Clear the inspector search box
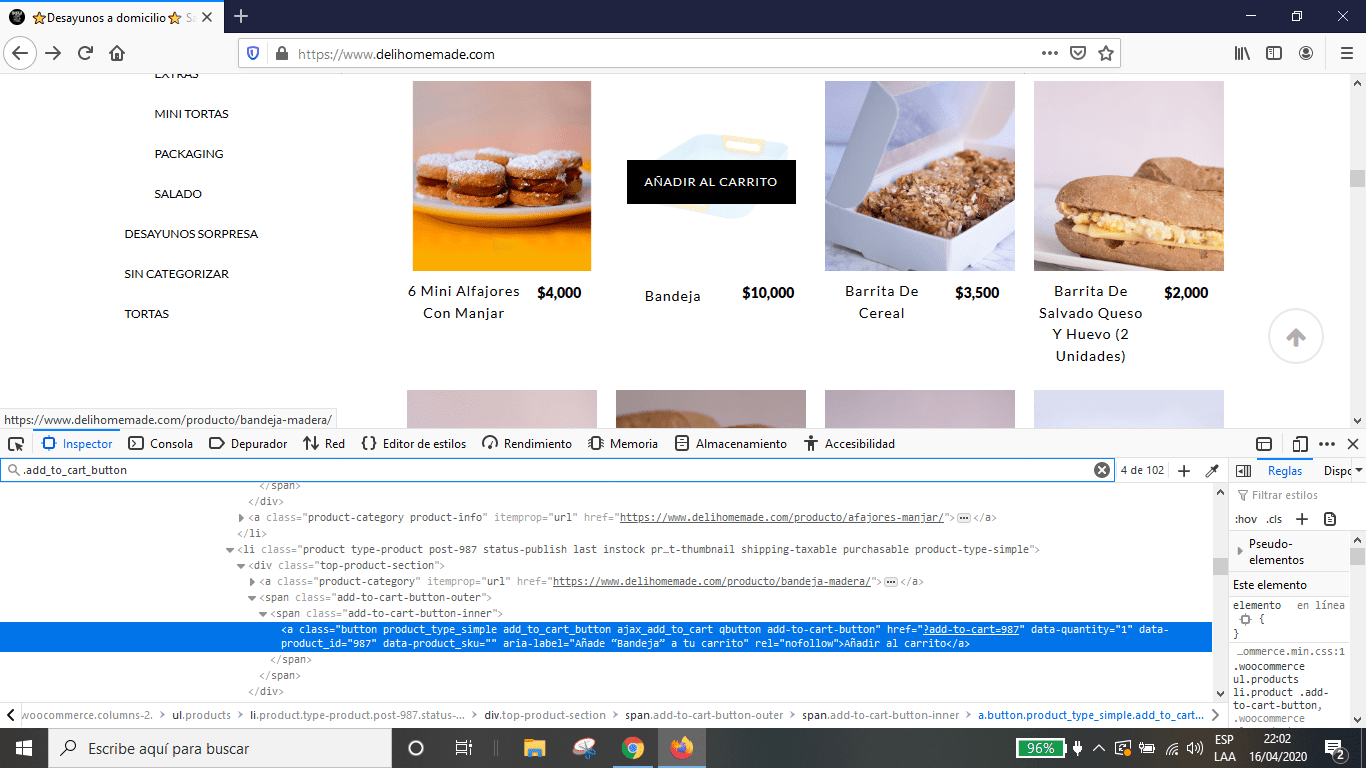 1102,470
